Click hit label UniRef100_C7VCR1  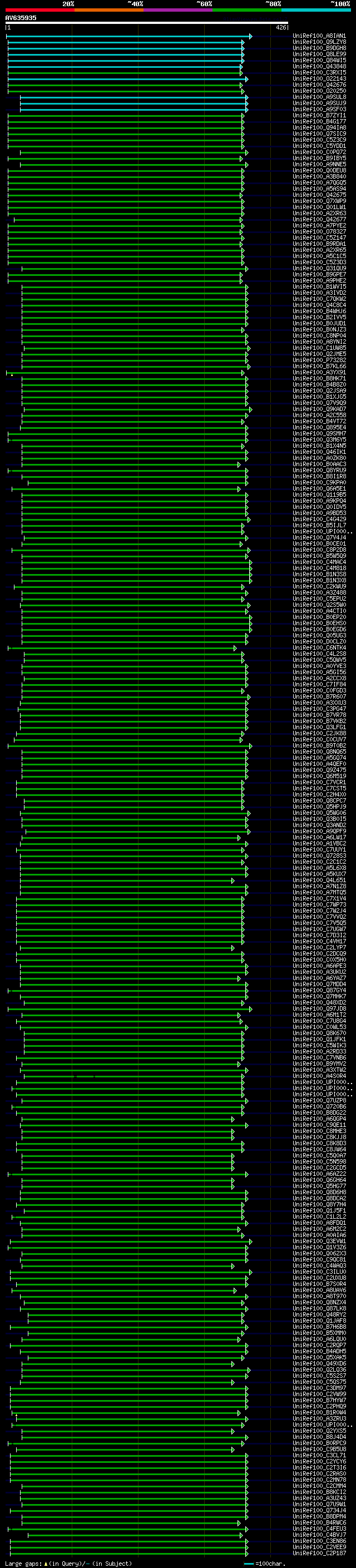pos(319,782)
